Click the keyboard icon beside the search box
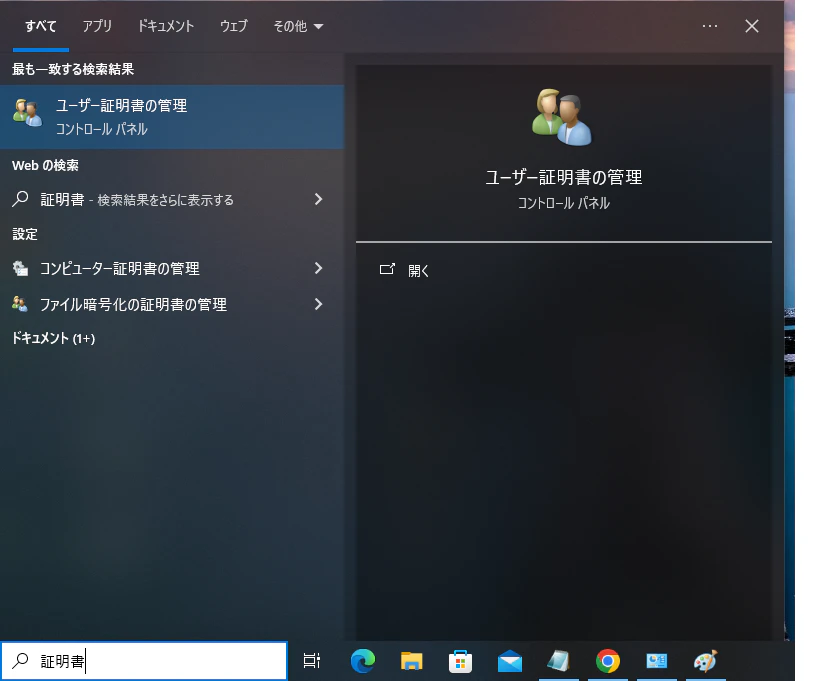 click(311, 661)
